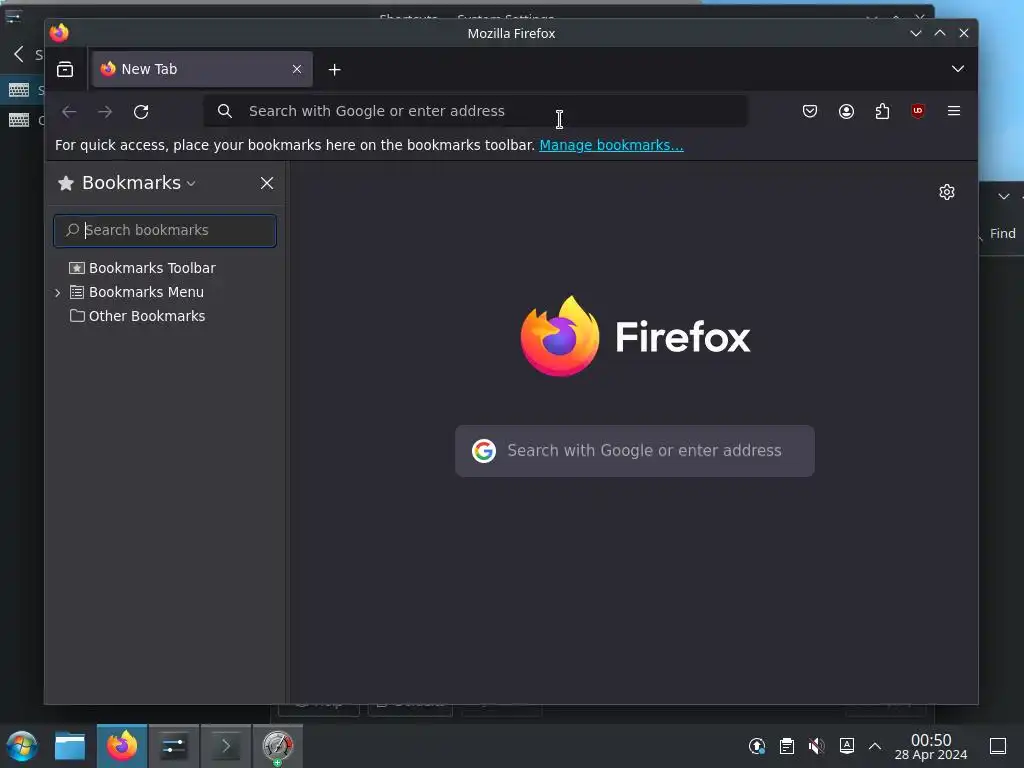Reload the current page
This screenshot has height=768, width=1024.
(x=141, y=112)
